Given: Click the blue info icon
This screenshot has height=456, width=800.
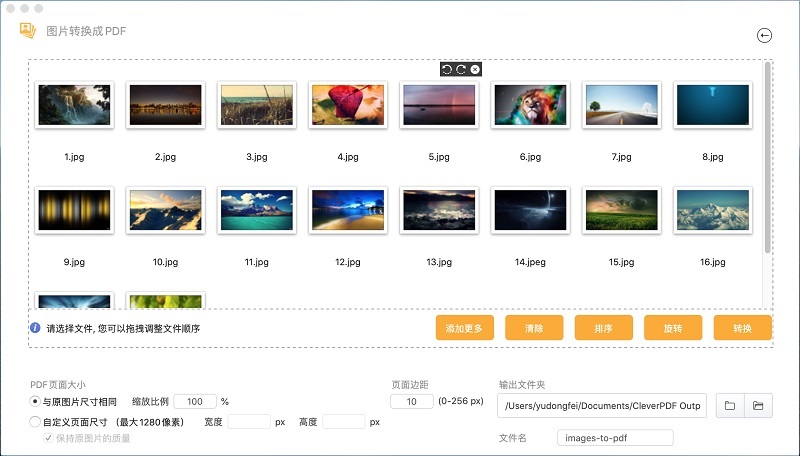Looking at the screenshot, I should pyautogui.click(x=35, y=328).
